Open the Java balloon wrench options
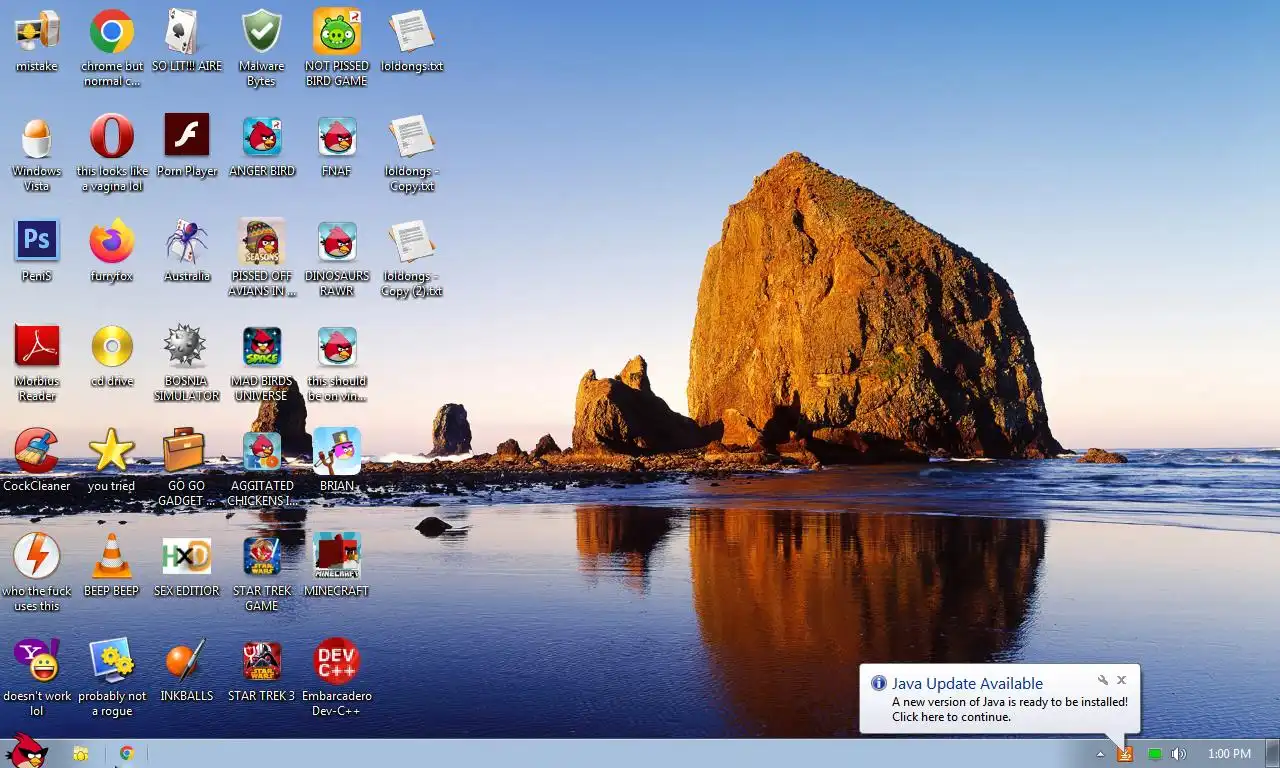The width and height of the screenshot is (1280, 768). pyautogui.click(x=1102, y=680)
